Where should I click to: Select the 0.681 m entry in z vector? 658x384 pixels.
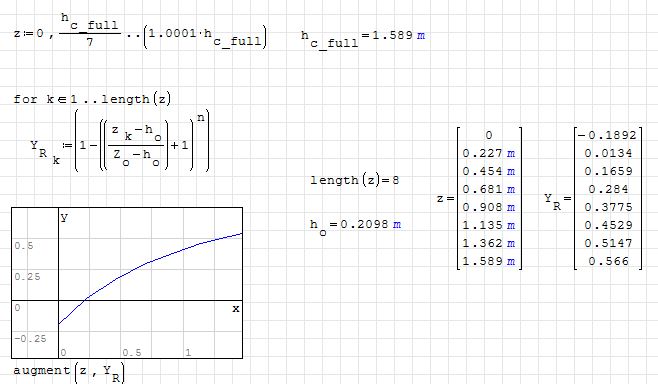488,190
